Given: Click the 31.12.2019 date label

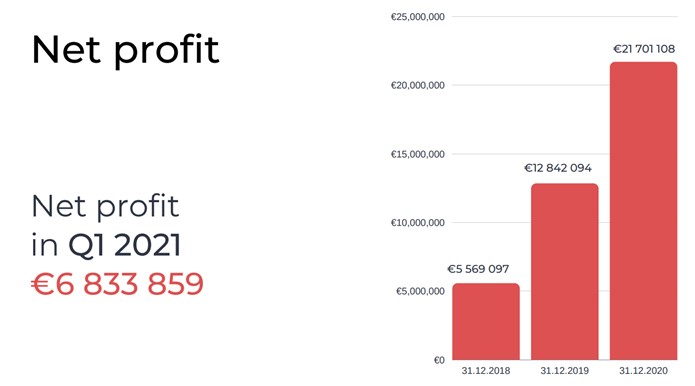Looking at the screenshot, I should coord(565,371).
